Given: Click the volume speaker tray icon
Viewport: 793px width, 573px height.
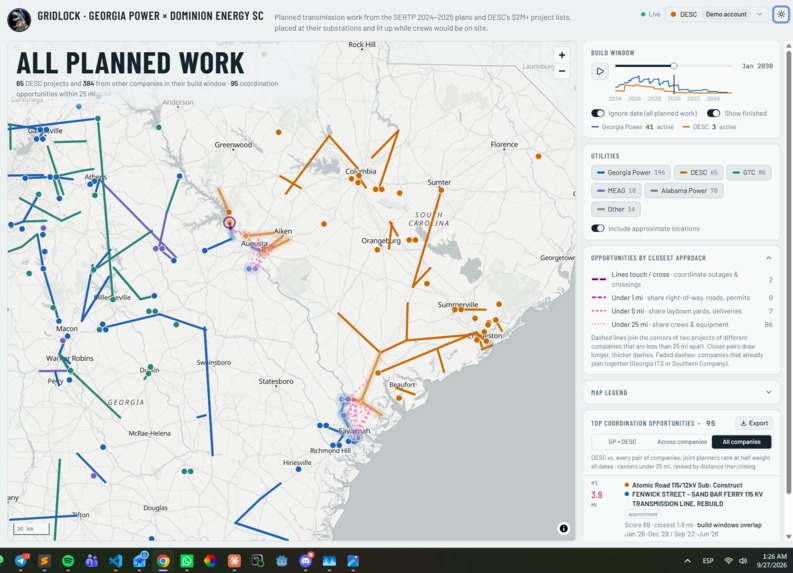Looking at the screenshot, I should coord(743,560).
